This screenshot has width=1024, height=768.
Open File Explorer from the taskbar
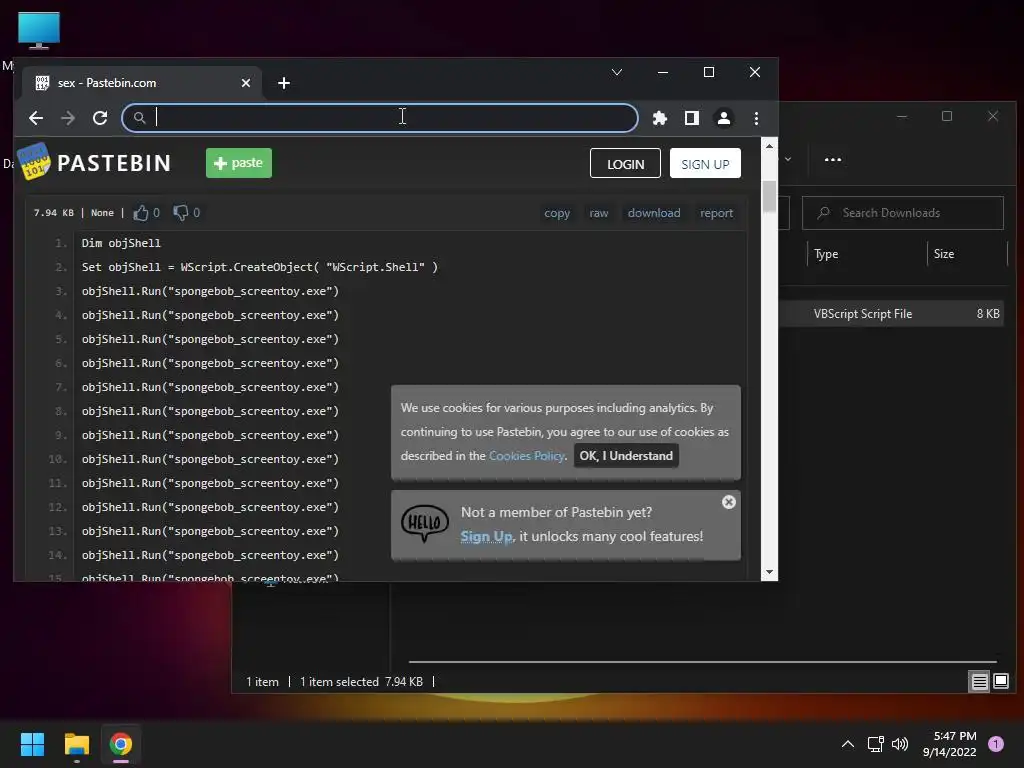76,744
